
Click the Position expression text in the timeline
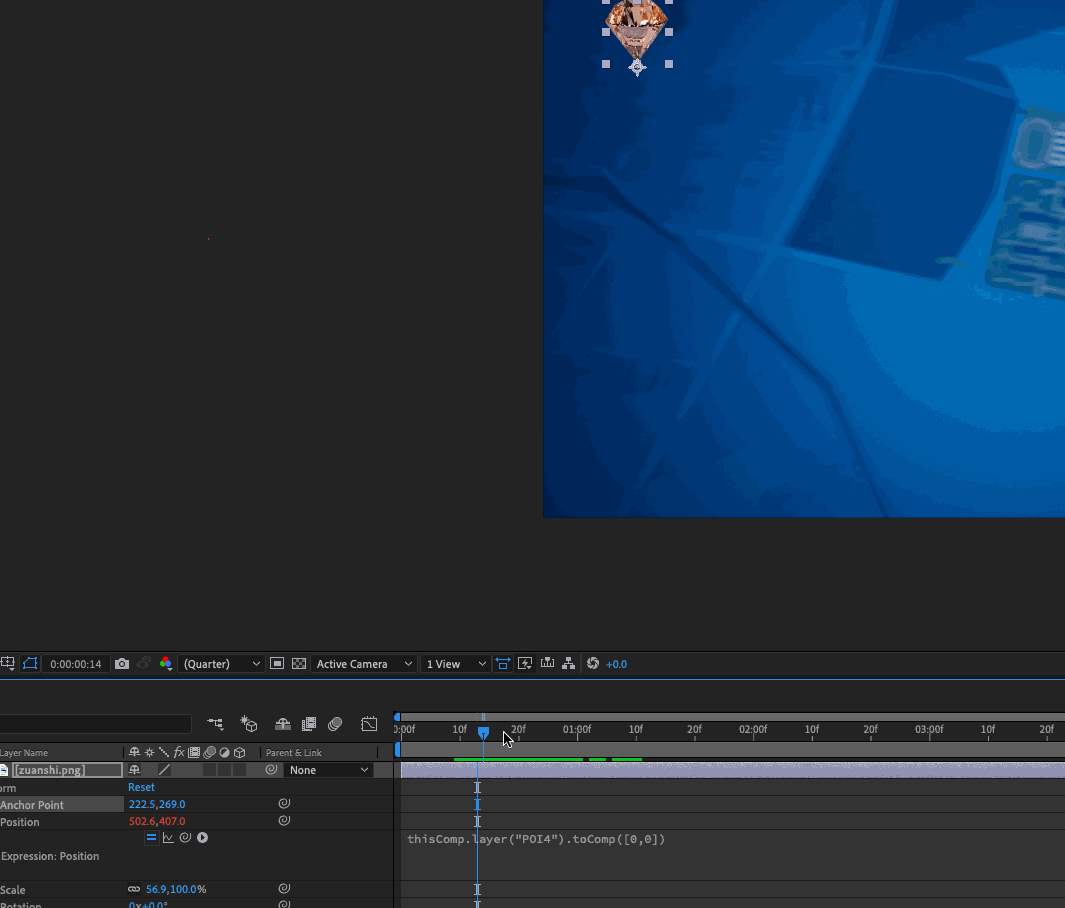(x=536, y=839)
